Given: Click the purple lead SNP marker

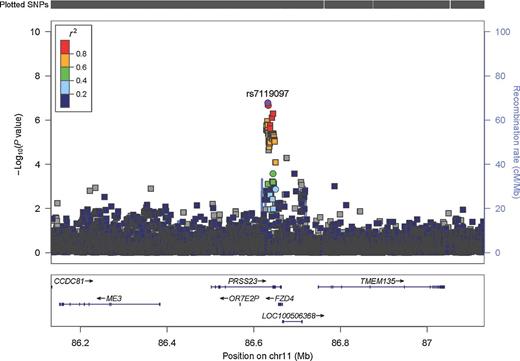Looking at the screenshot, I should (268, 103).
